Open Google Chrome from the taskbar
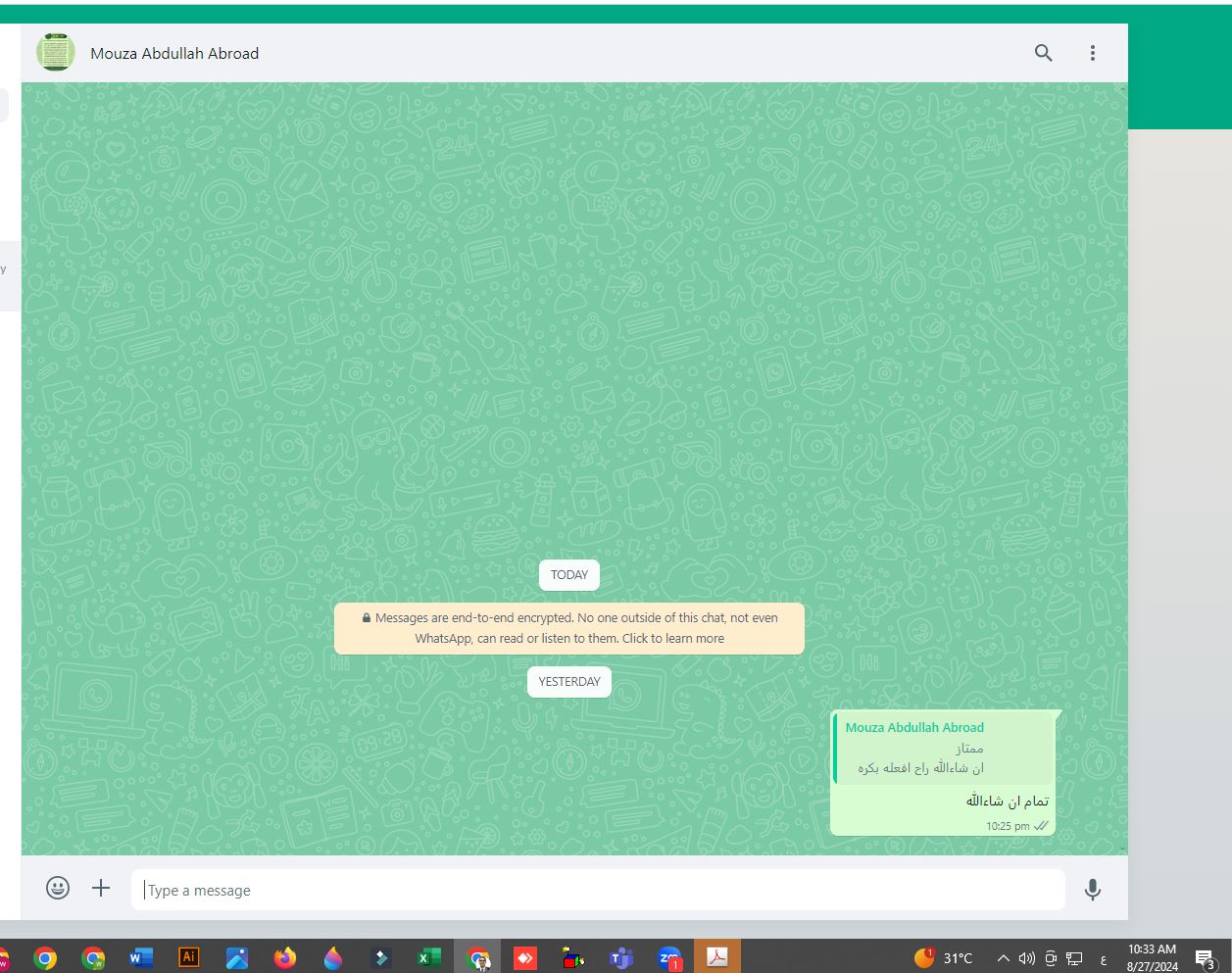This screenshot has height=973, width=1232. [45, 958]
